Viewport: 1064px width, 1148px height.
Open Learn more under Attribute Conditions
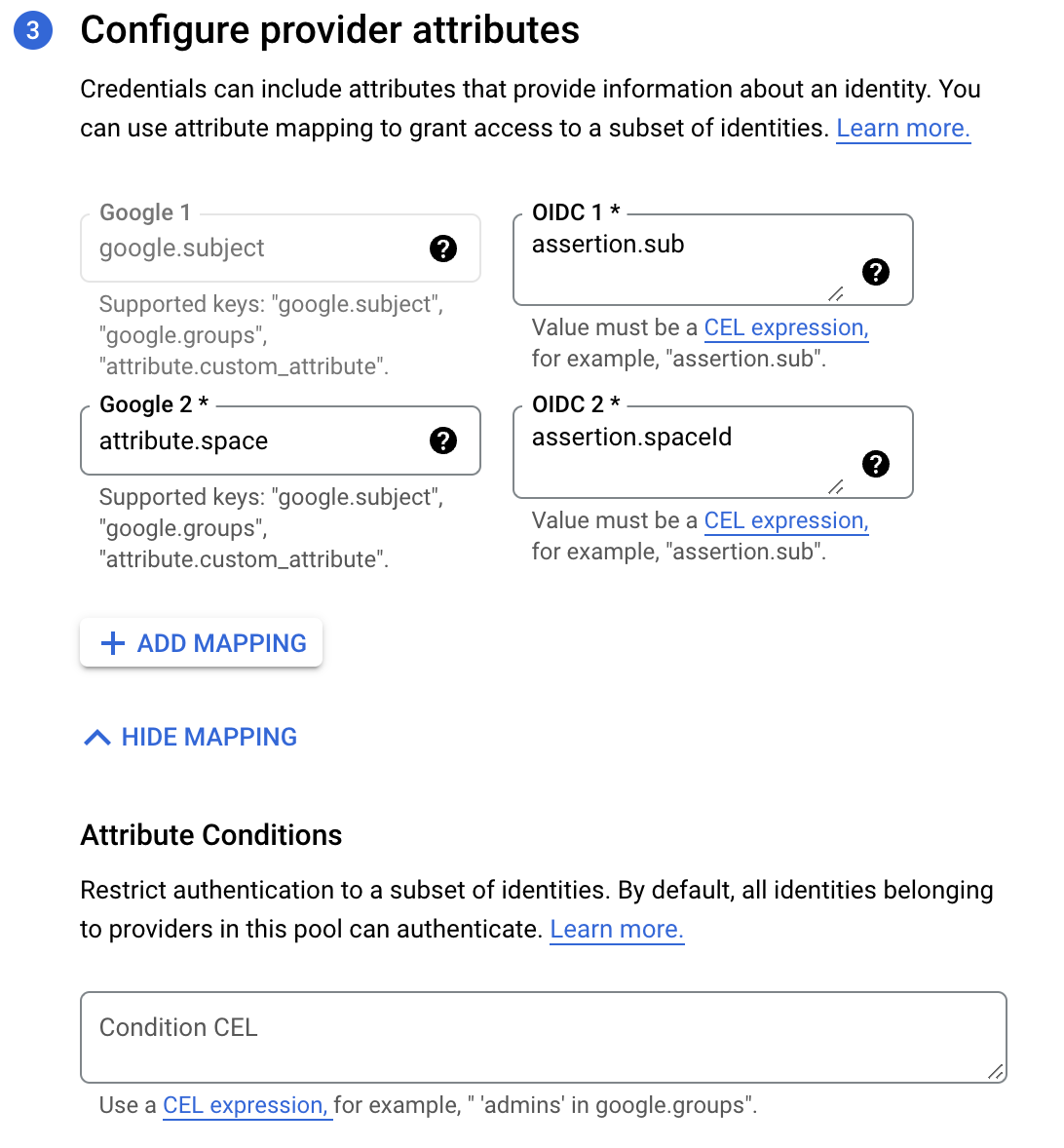[x=617, y=929]
